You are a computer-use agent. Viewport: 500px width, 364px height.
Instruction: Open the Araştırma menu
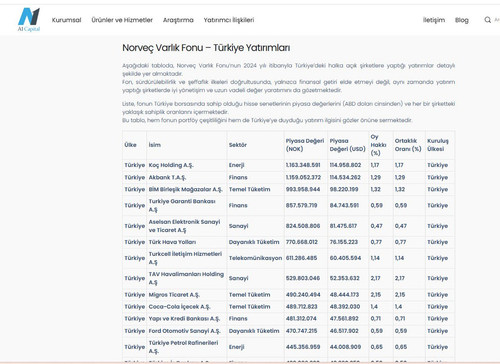tap(178, 20)
